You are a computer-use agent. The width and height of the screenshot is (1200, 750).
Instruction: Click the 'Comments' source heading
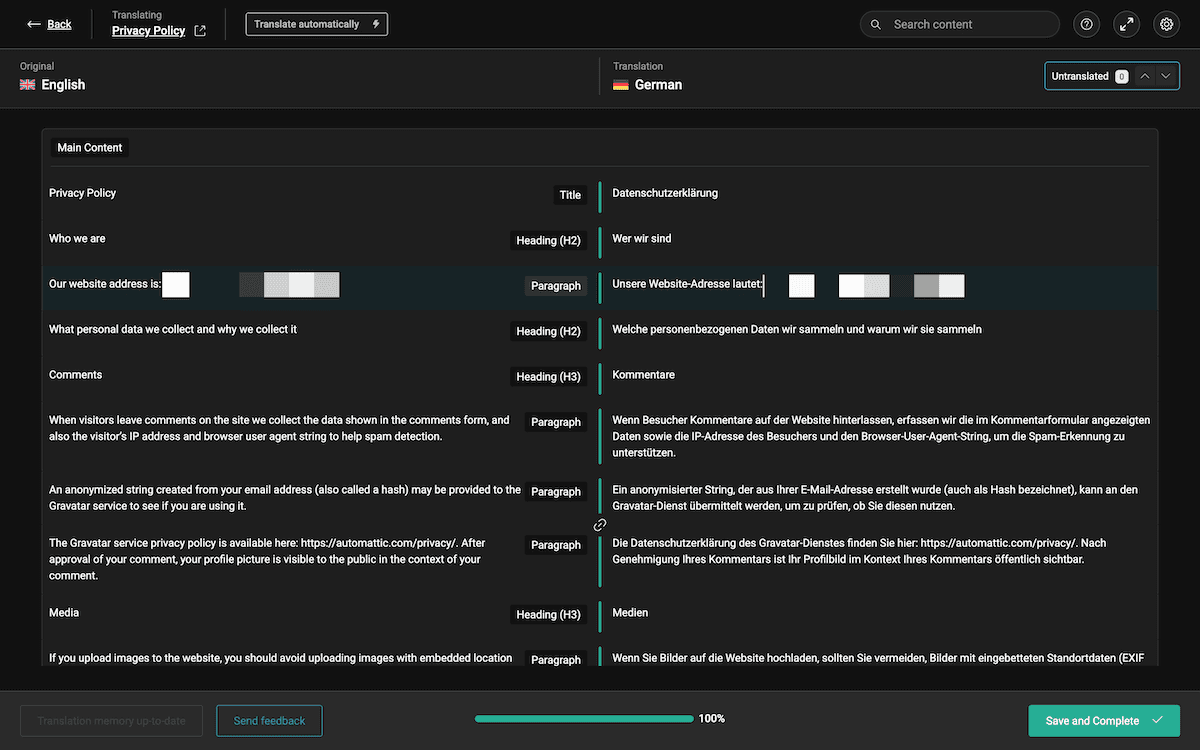76,375
